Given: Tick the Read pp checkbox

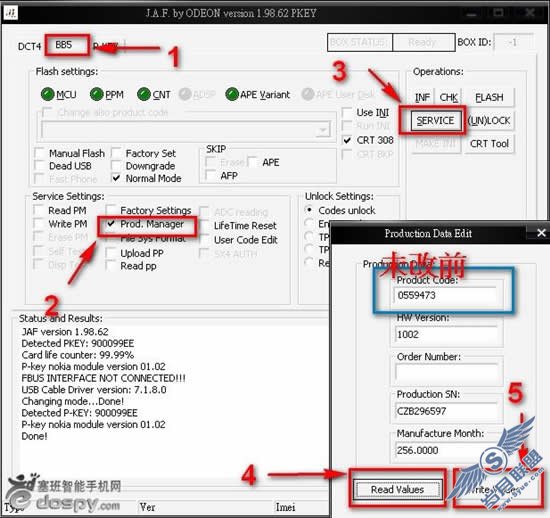Looking at the screenshot, I should (111, 266).
